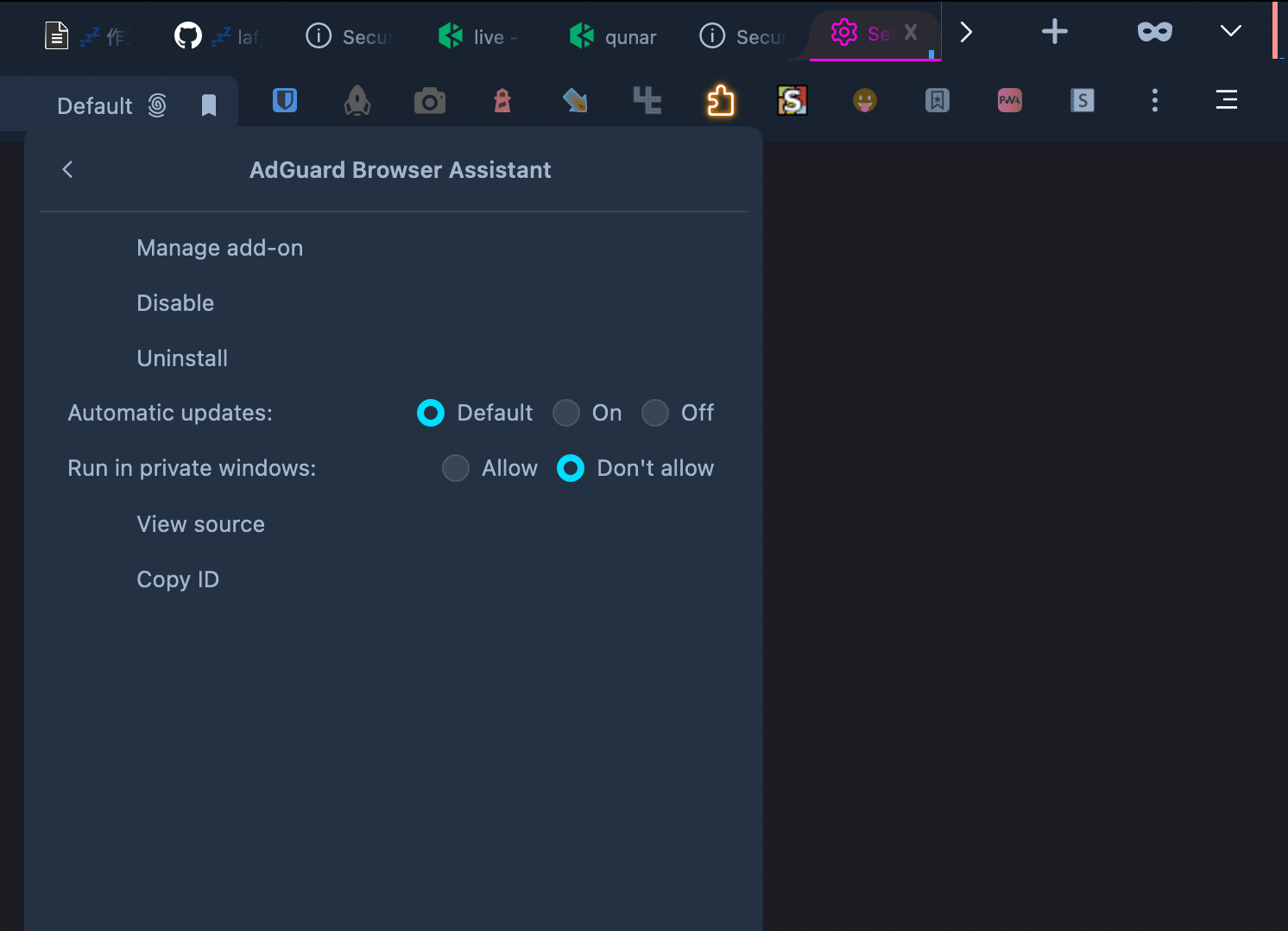Click the private browsing mask icon

1154,31
